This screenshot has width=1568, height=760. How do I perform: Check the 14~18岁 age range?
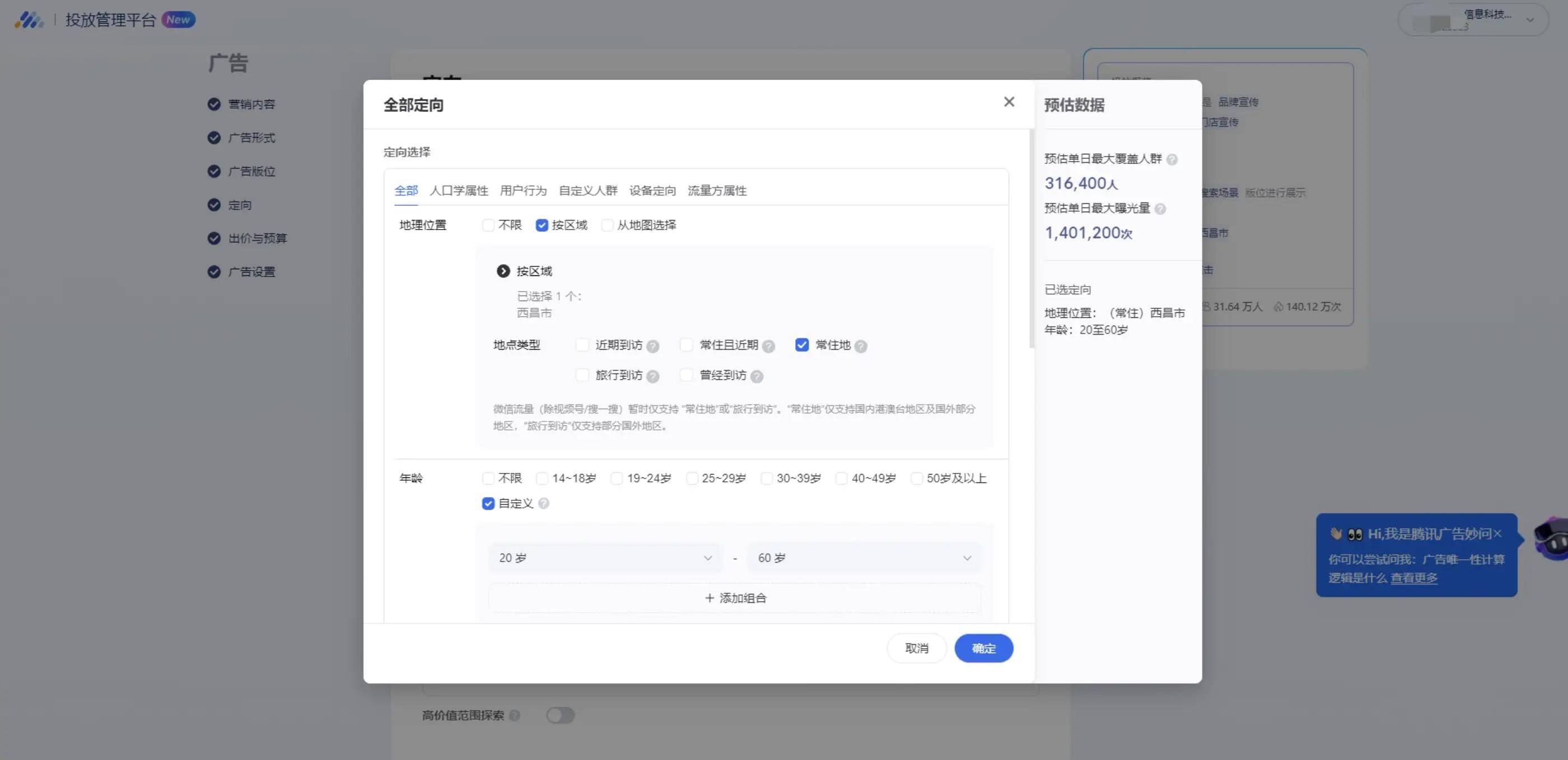click(x=542, y=478)
